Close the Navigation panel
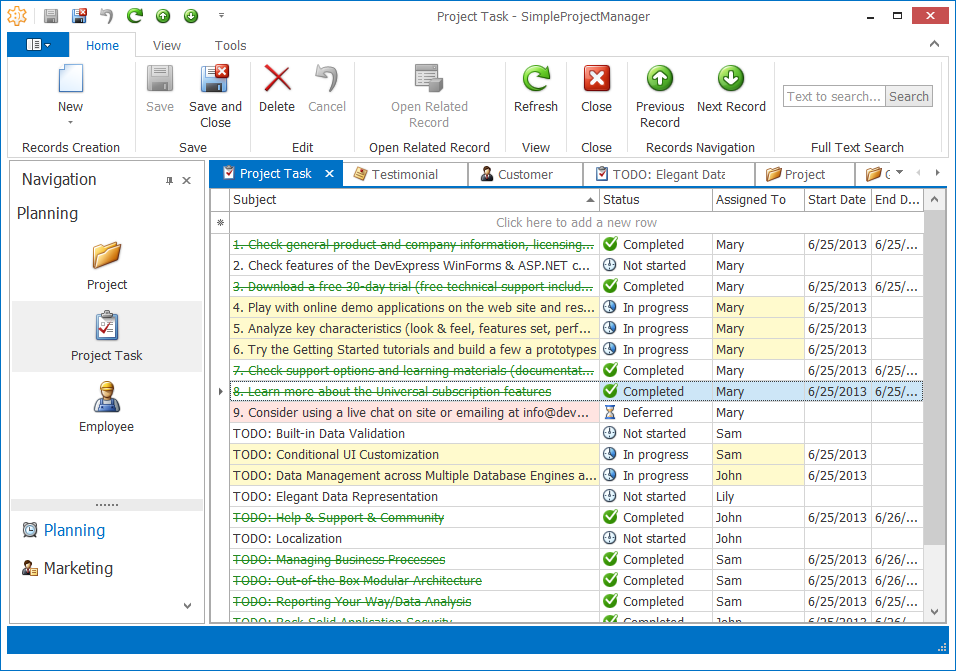The width and height of the screenshot is (956, 671). (187, 180)
